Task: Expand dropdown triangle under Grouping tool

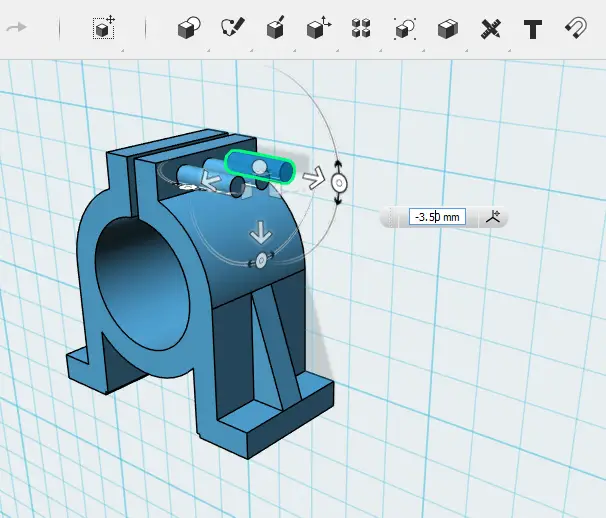Action: click(x=424, y=51)
